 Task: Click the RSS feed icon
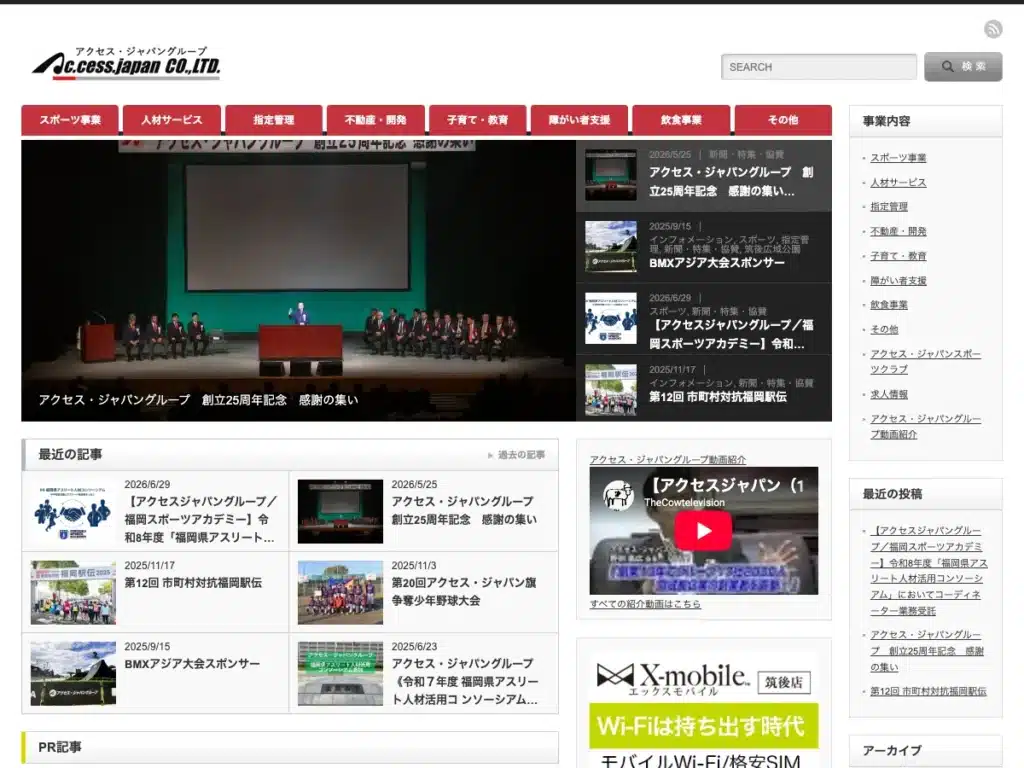click(993, 29)
